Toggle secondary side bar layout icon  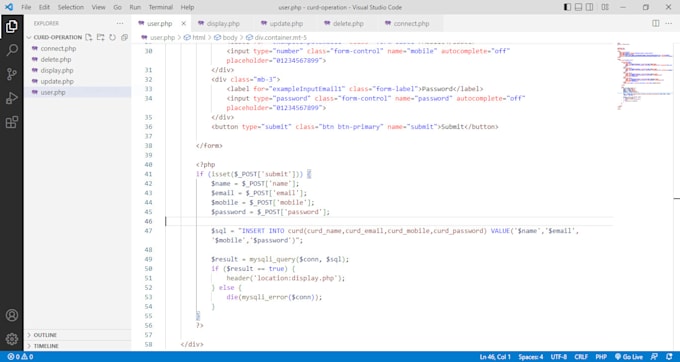(x=590, y=7)
